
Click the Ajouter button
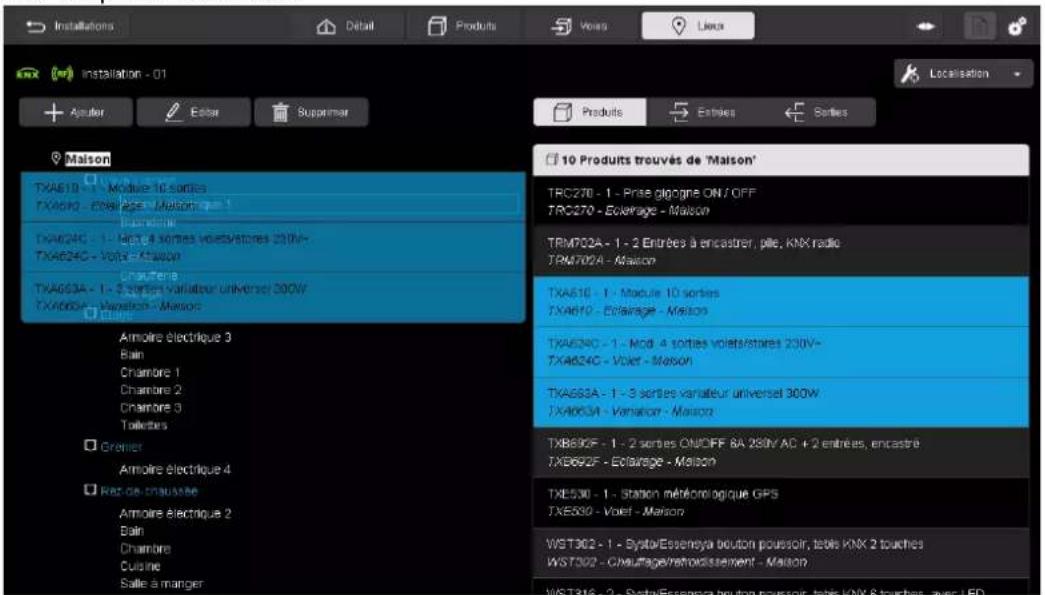[x=75, y=113]
